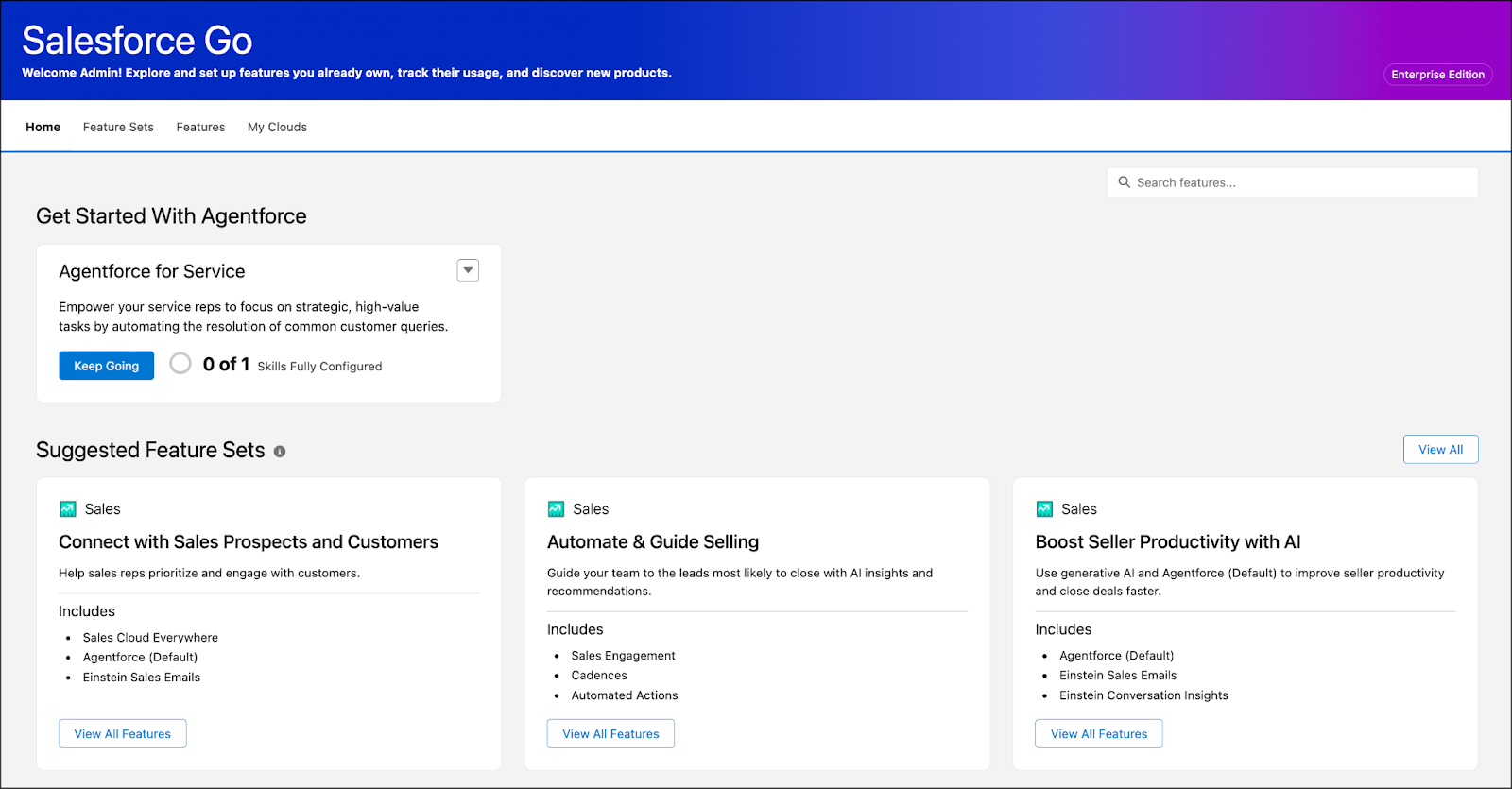Click the Sales label on the Boost Seller card
Image resolution: width=1512 pixels, height=789 pixels.
[x=1079, y=509]
